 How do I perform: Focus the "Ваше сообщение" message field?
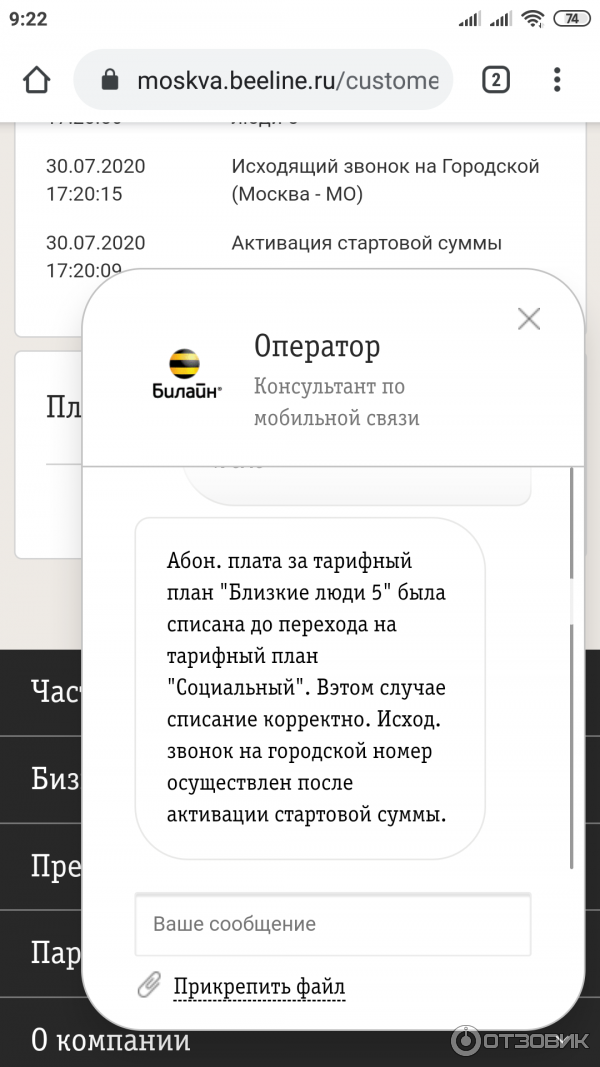point(332,924)
